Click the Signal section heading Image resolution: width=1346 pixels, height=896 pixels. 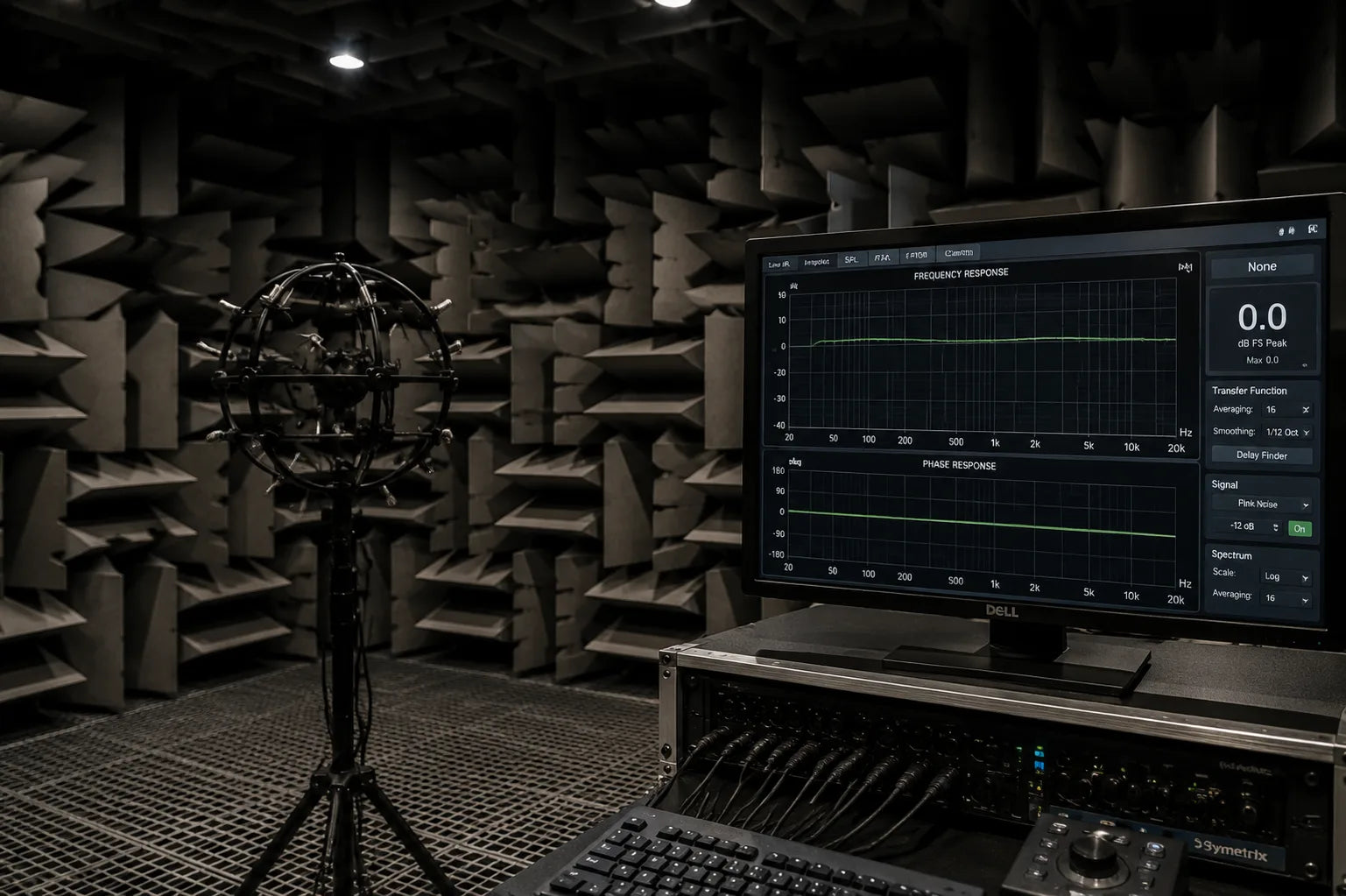1224,484
